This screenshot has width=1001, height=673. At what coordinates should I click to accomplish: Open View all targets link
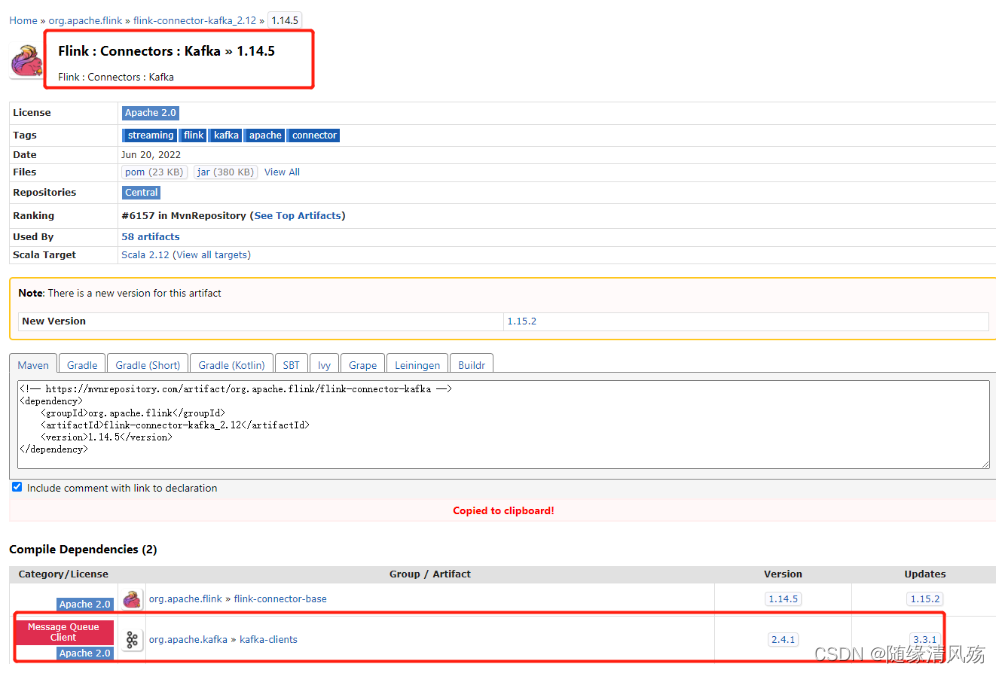211,255
